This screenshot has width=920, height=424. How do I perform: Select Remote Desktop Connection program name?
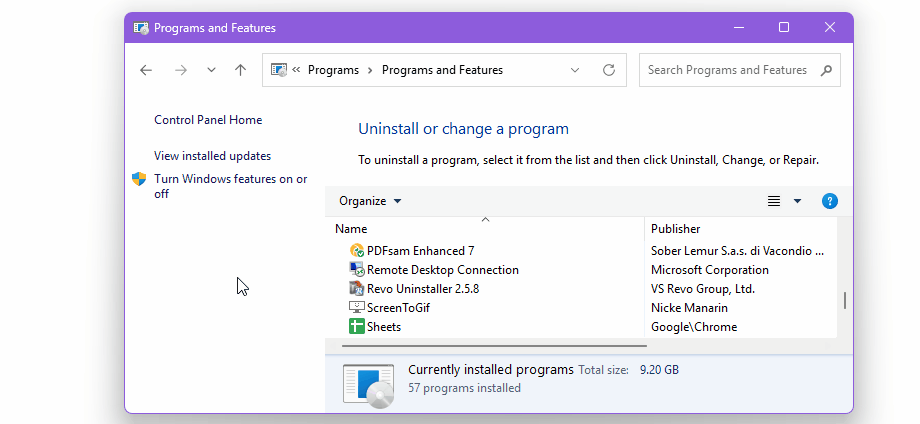click(443, 270)
